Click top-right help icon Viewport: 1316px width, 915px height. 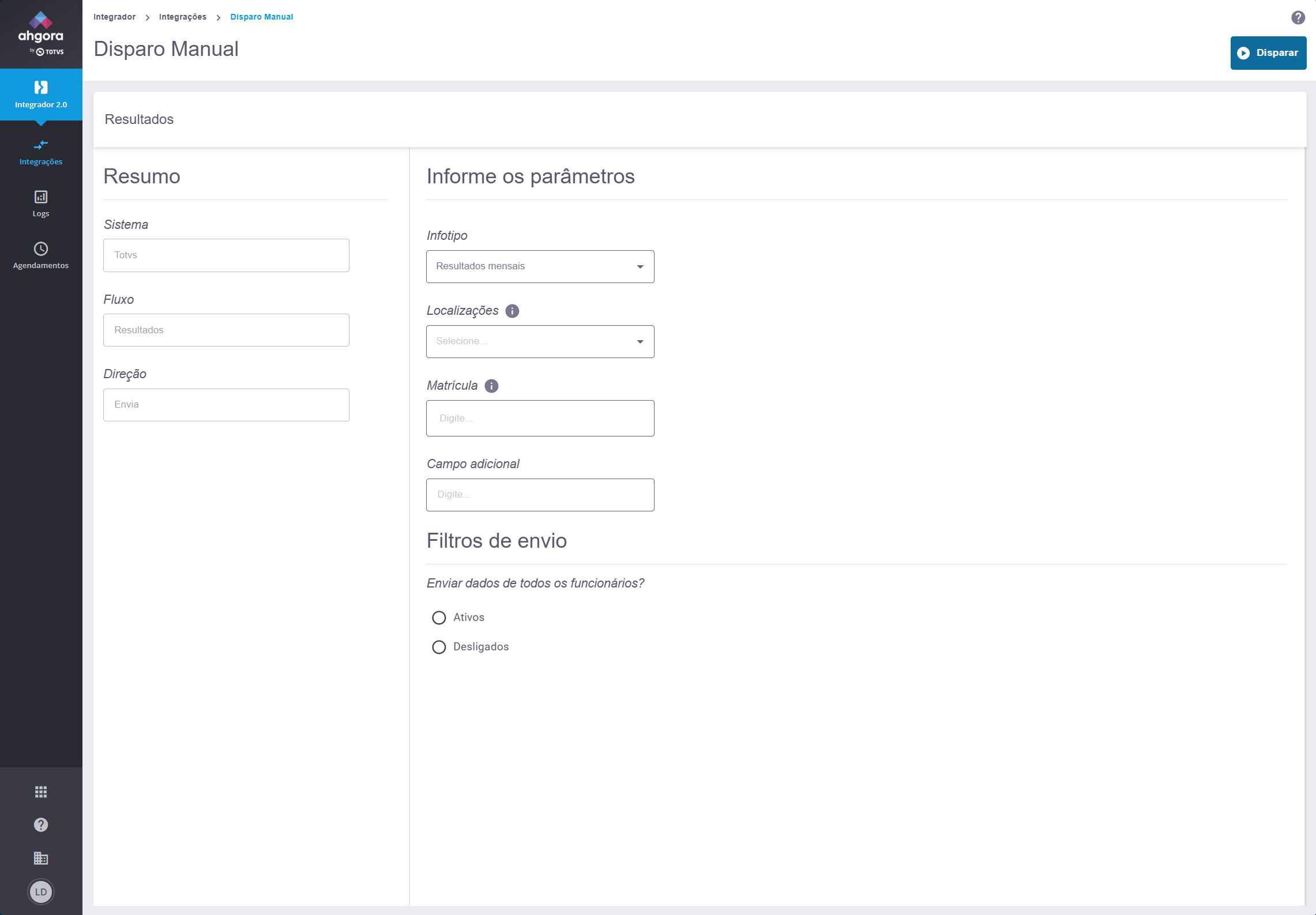[1298, 17]
